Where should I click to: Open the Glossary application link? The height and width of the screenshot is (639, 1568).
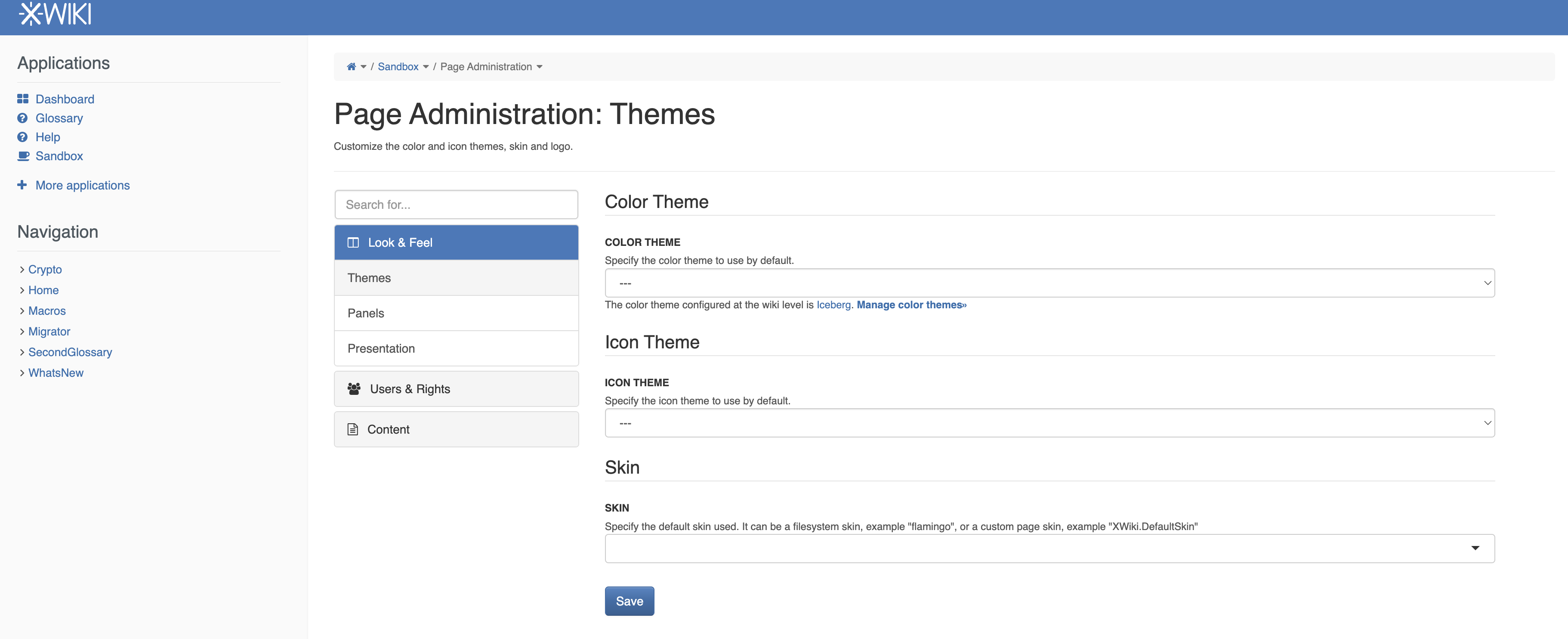click(x=59, y=118)
